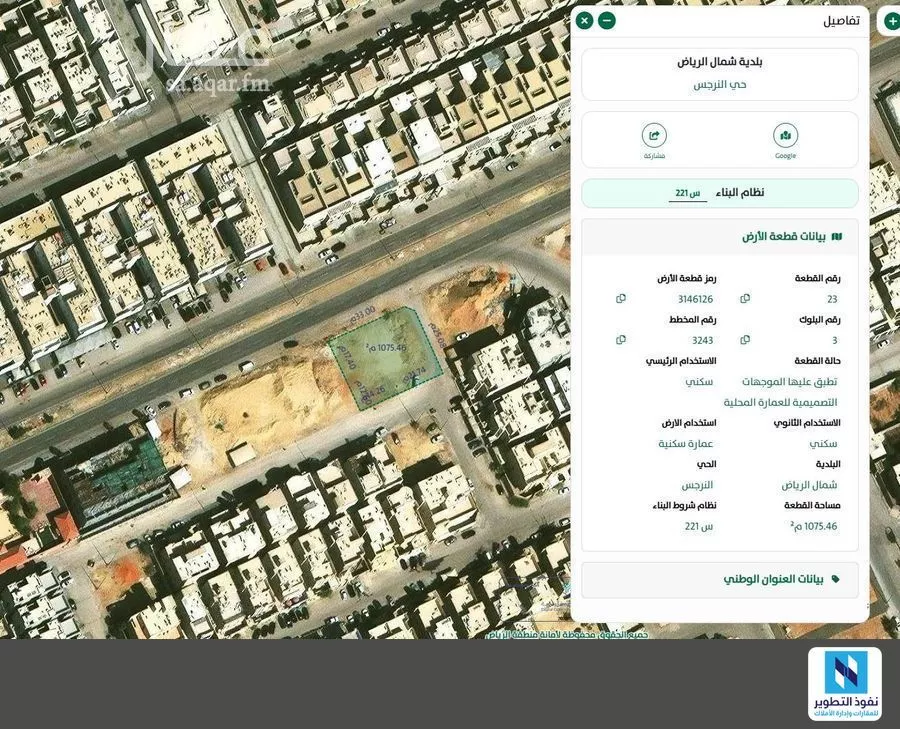Copy plot number 23
The width and height of the screenshot is (900, 729).
click(744, 297)
